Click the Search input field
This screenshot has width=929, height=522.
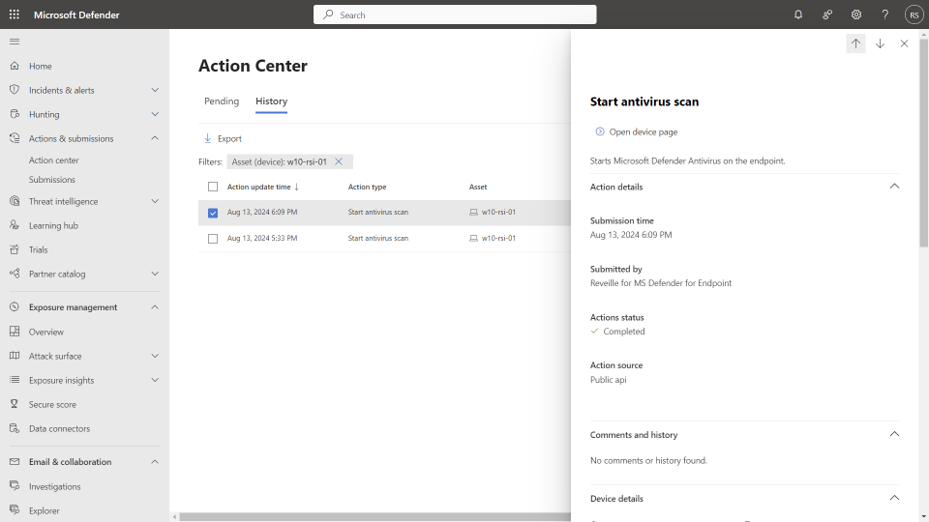(455, 15)
